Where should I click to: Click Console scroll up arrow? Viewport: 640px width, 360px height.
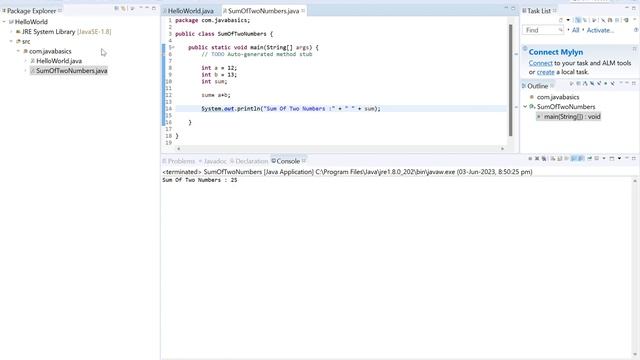point(635,180)
